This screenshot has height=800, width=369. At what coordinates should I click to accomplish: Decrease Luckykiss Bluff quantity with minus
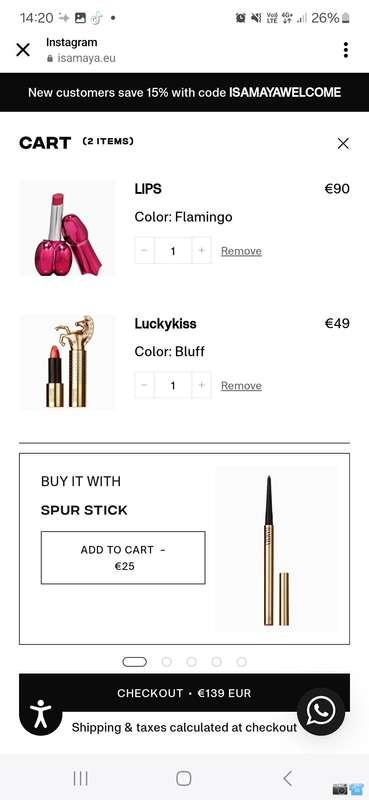click(x=144, y=385)
